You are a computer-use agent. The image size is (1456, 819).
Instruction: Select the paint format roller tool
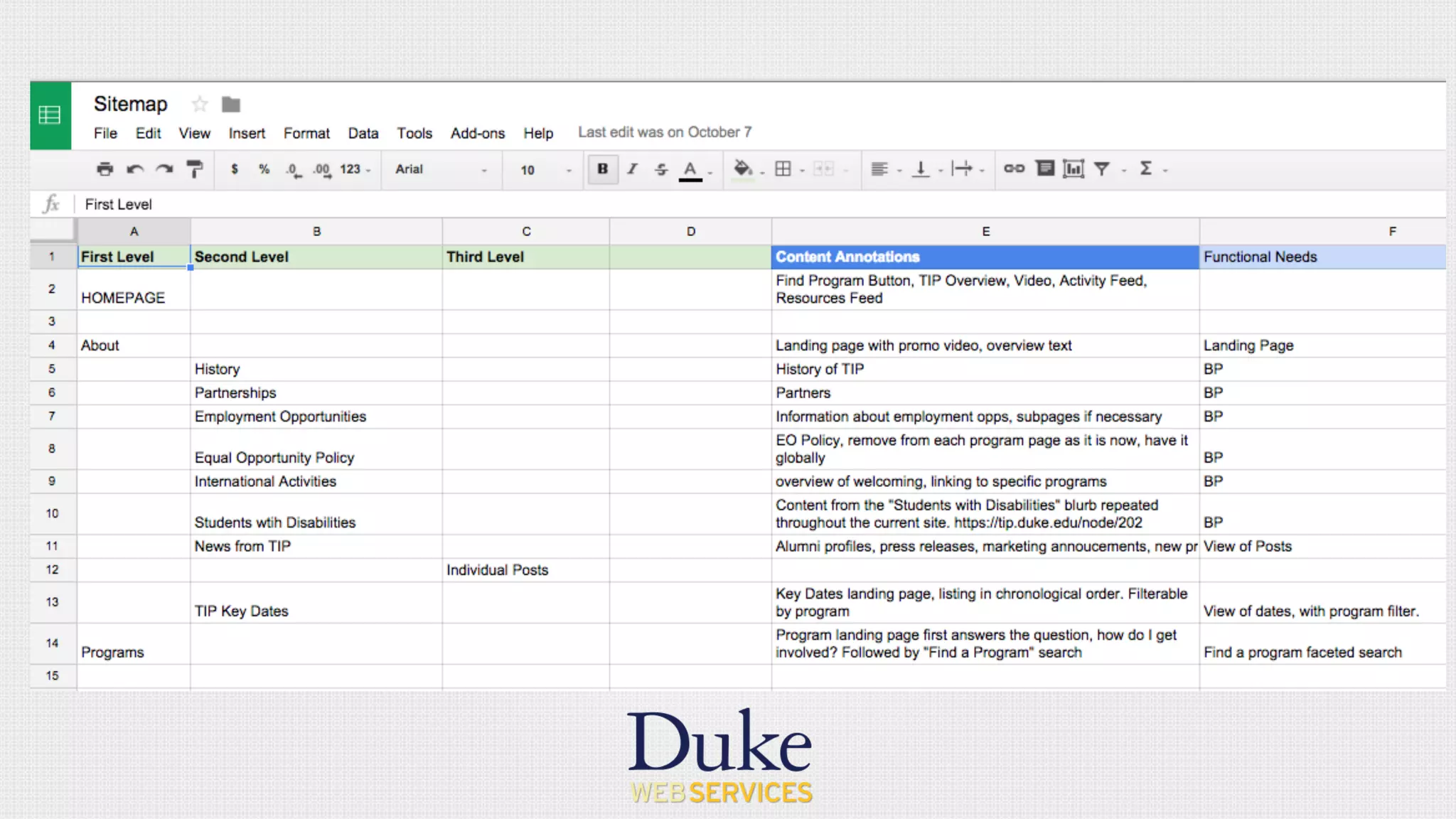(x=194, y=169)
